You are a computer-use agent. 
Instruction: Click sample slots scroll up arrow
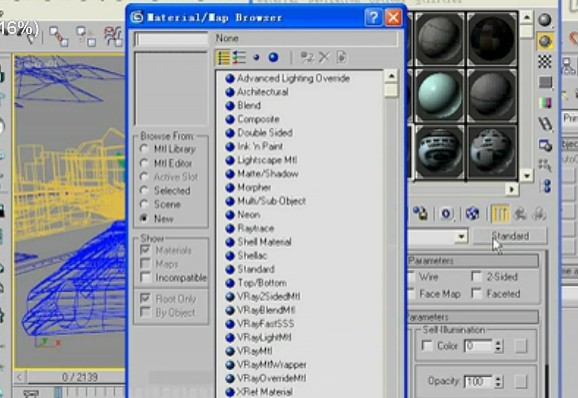[527, 18]
